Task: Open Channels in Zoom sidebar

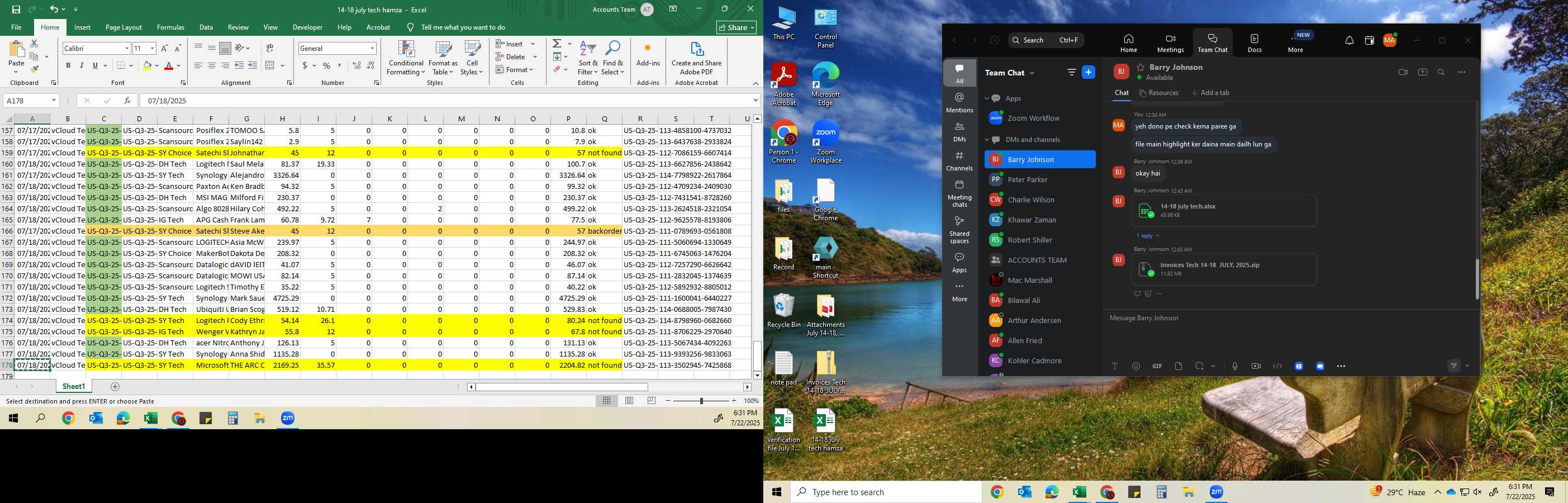Action: point(959,162)
